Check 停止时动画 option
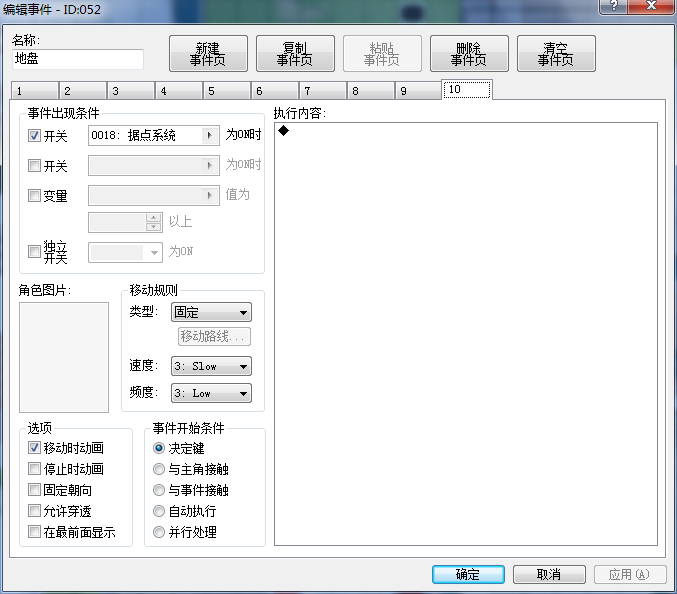Screen dimensions: 677x594 pyautogui.click(x=34, y=469)
